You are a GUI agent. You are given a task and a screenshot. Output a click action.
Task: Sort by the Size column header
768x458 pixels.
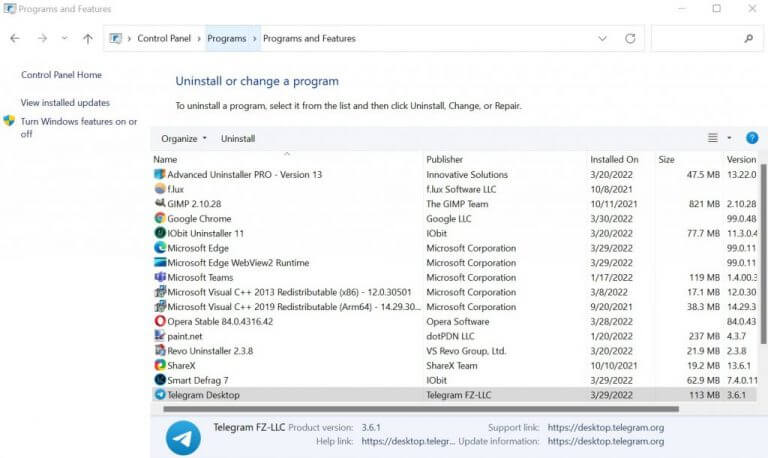[666, 159]
